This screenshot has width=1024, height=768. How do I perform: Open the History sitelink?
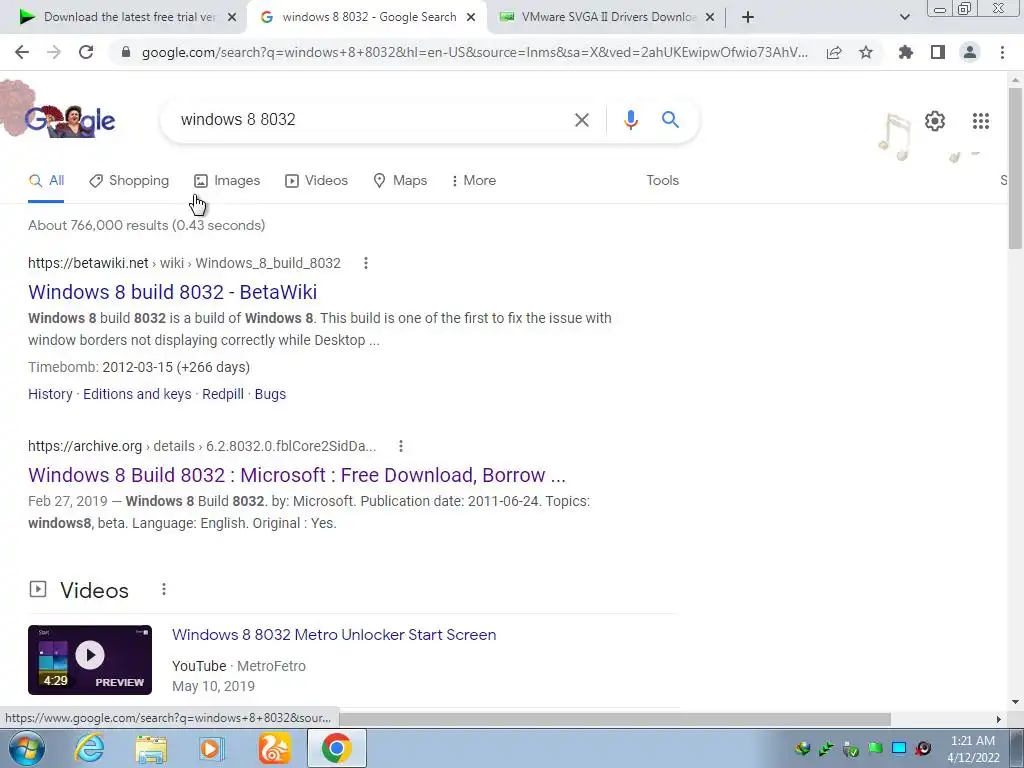[x=50, y=394]
